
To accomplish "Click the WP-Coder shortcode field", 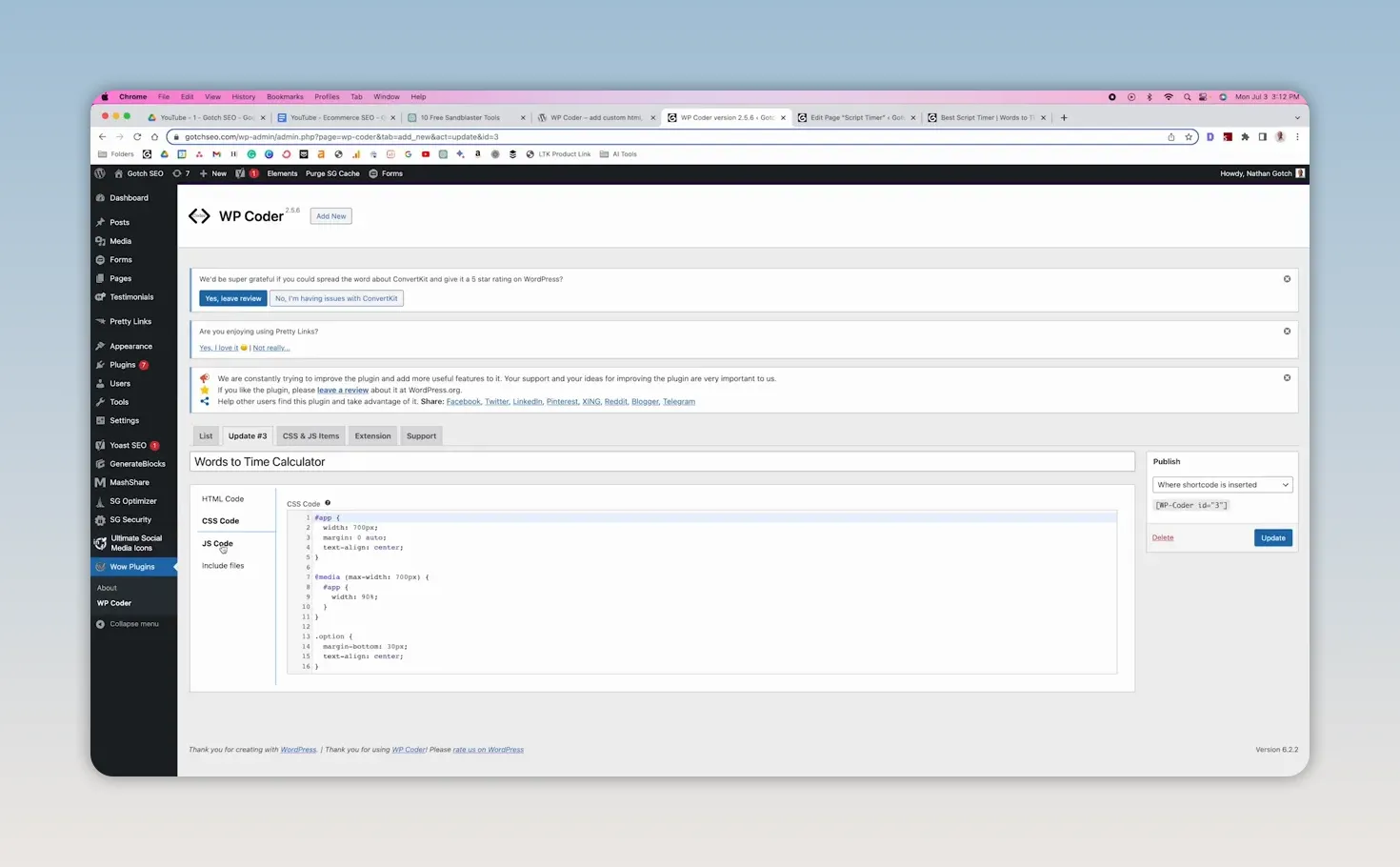I will (1191, 505).
